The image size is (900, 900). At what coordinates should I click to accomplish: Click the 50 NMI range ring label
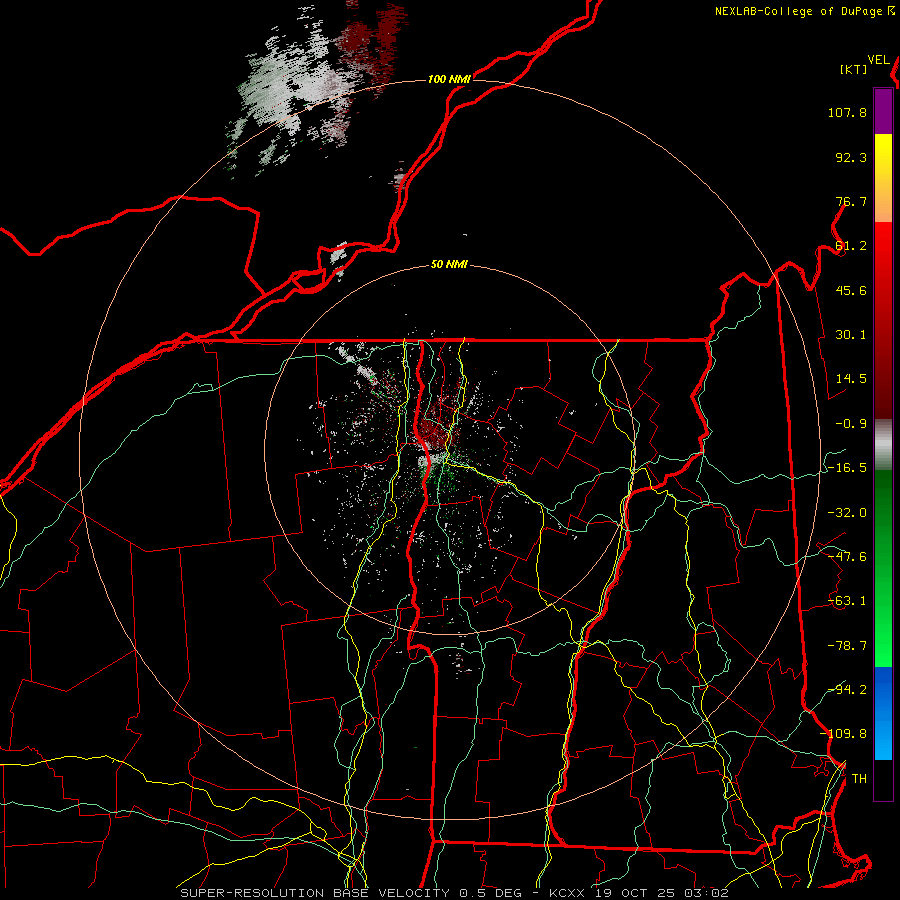[449, 264]
